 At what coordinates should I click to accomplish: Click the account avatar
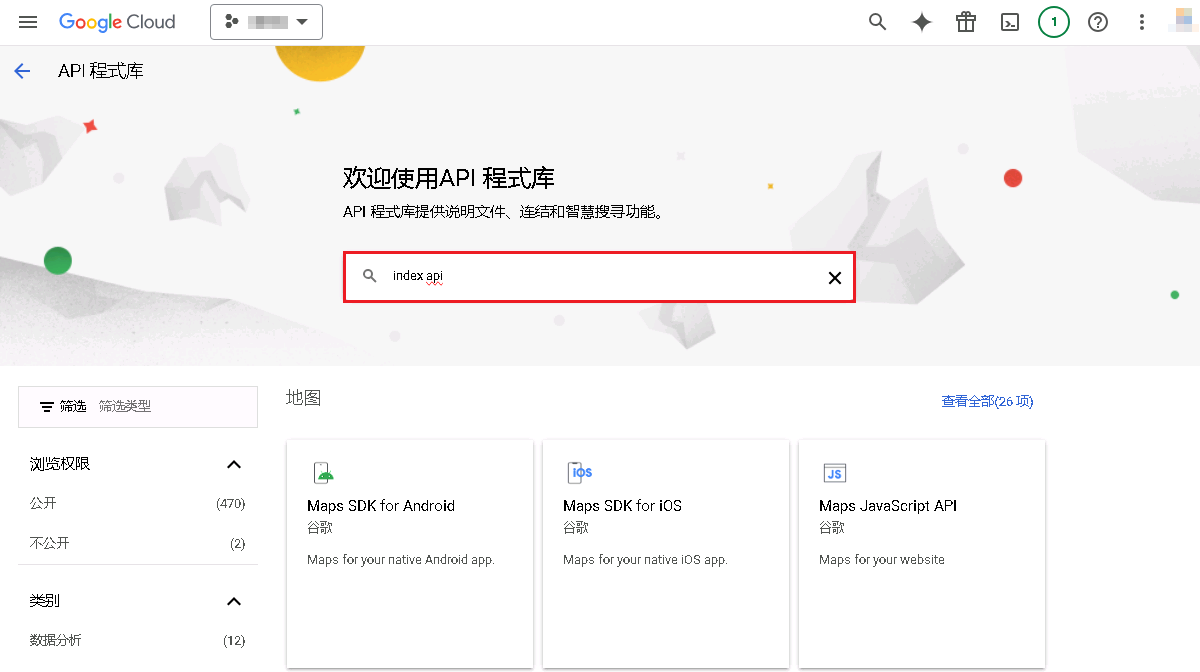click(1183, 22)
